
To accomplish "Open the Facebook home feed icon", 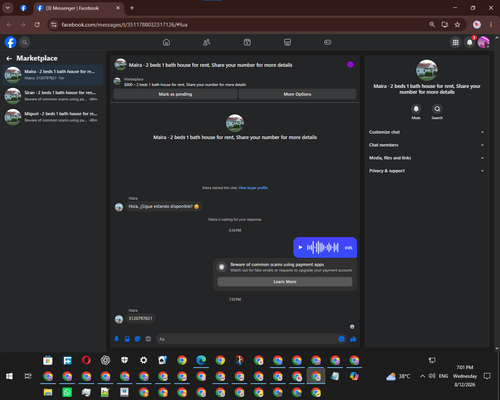I will pos(166,42).
